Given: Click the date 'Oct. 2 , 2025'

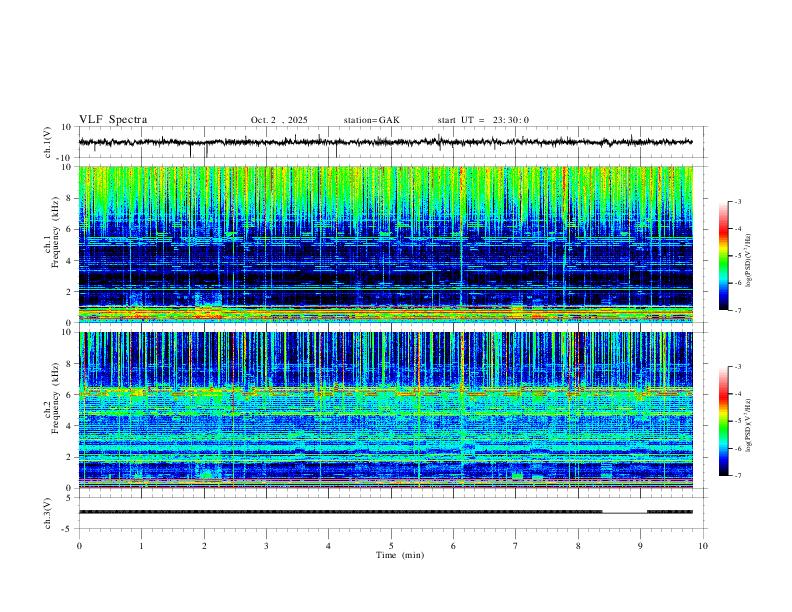Looking at the screenshot, I should (x=279, y=120).
